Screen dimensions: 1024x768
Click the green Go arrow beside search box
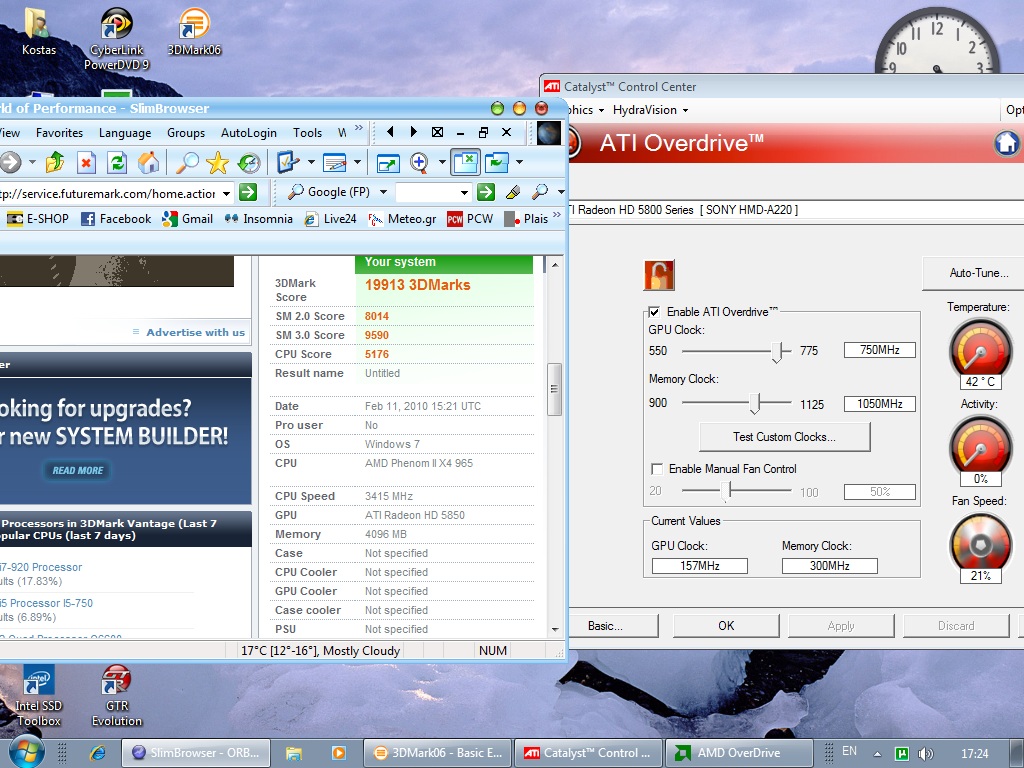(x=486, y=192)
